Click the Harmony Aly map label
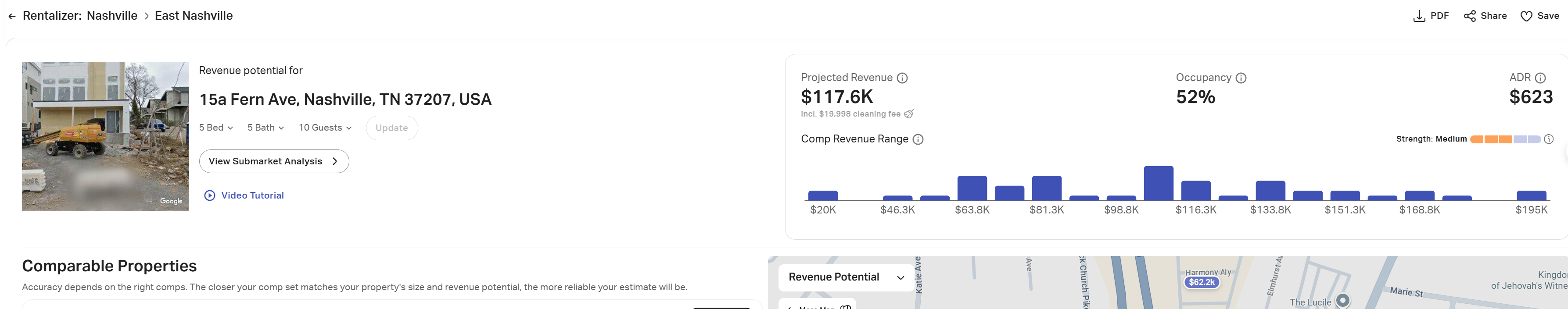Screen dimensions: 1568x309 pos(1208,272)
